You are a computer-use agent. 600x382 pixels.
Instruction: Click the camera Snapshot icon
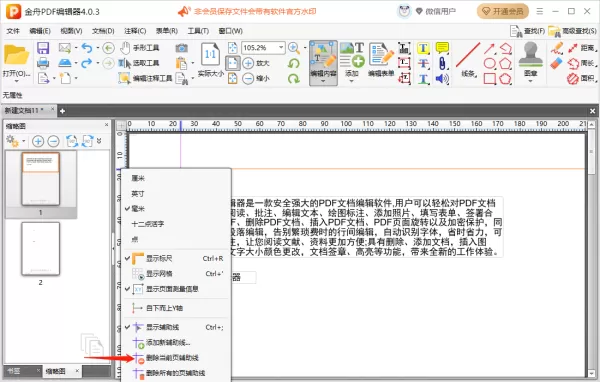pyautogui.click(x=181, y=48)
